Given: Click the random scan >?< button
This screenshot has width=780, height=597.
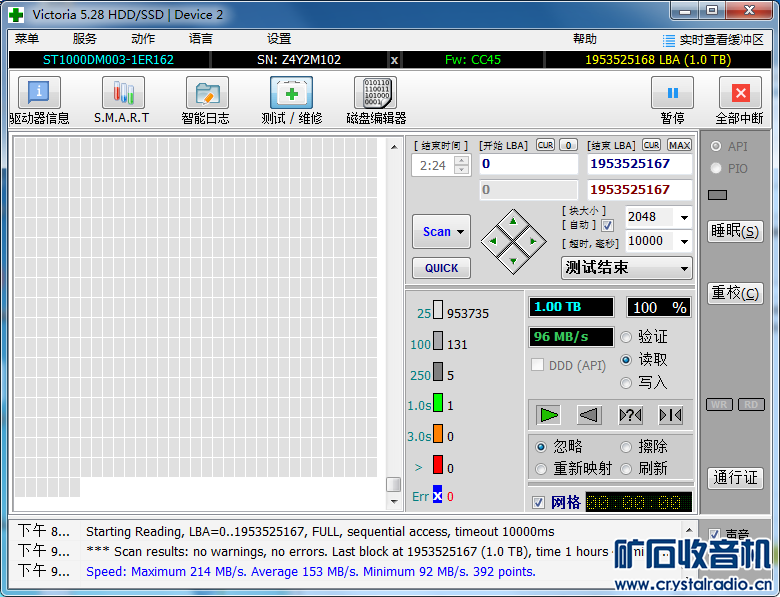Looking at the screenshot, I should pos(630,415).
